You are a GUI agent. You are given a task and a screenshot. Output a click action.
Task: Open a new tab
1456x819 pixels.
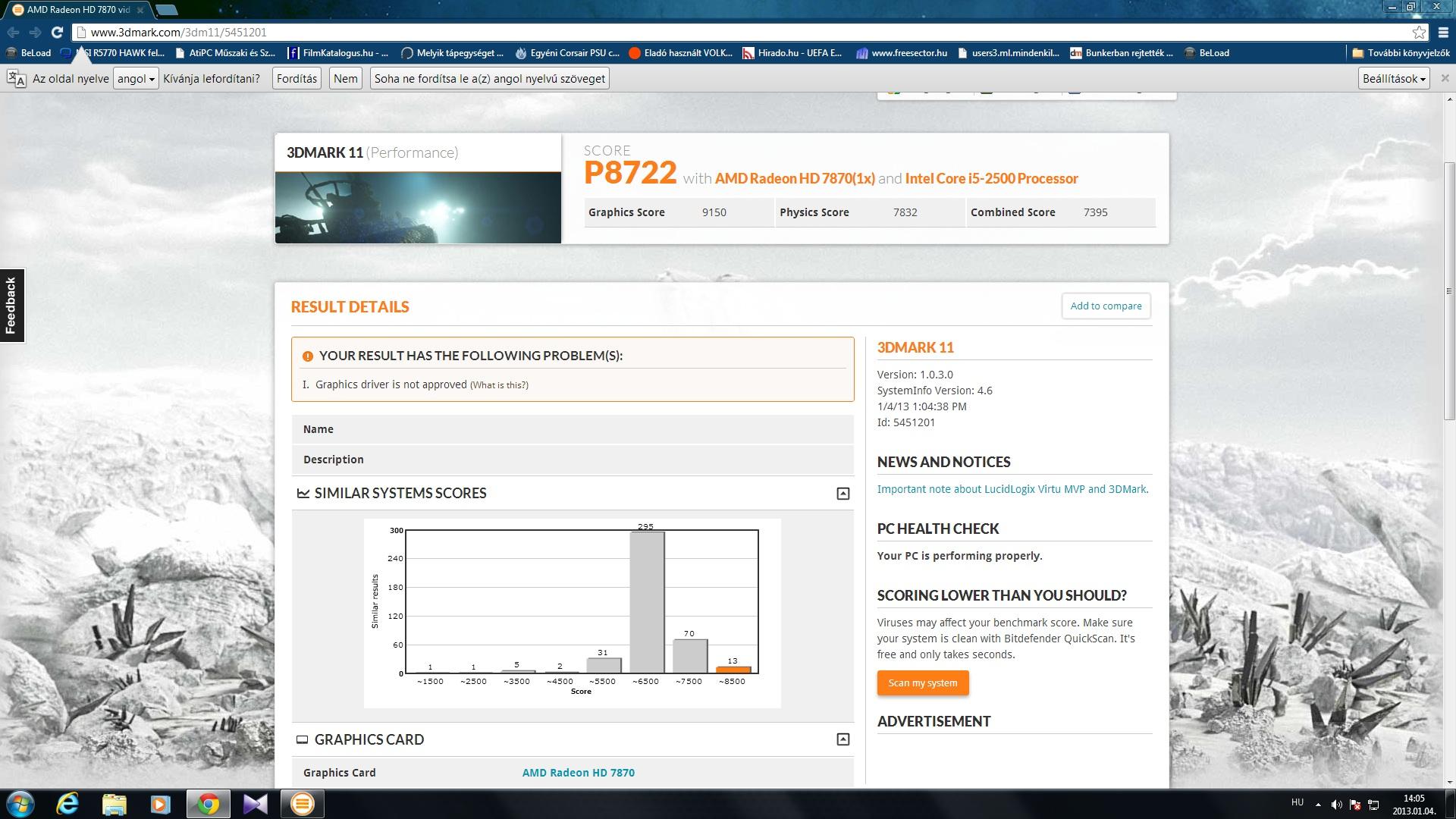(x=167, y=10)
